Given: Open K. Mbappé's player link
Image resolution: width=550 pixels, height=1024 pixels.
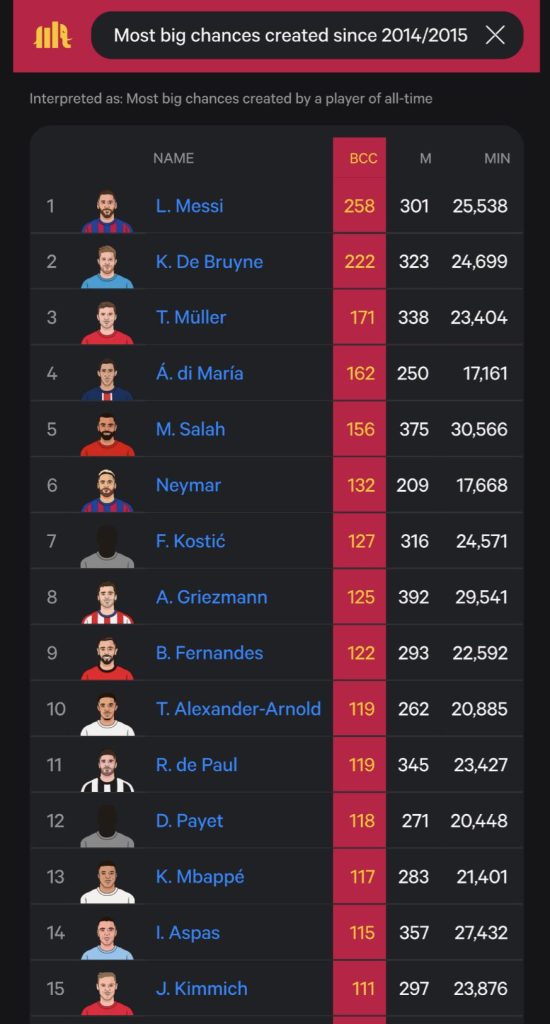Looking at the screenshot, I should pyautogui.click(x=200, y=876).
